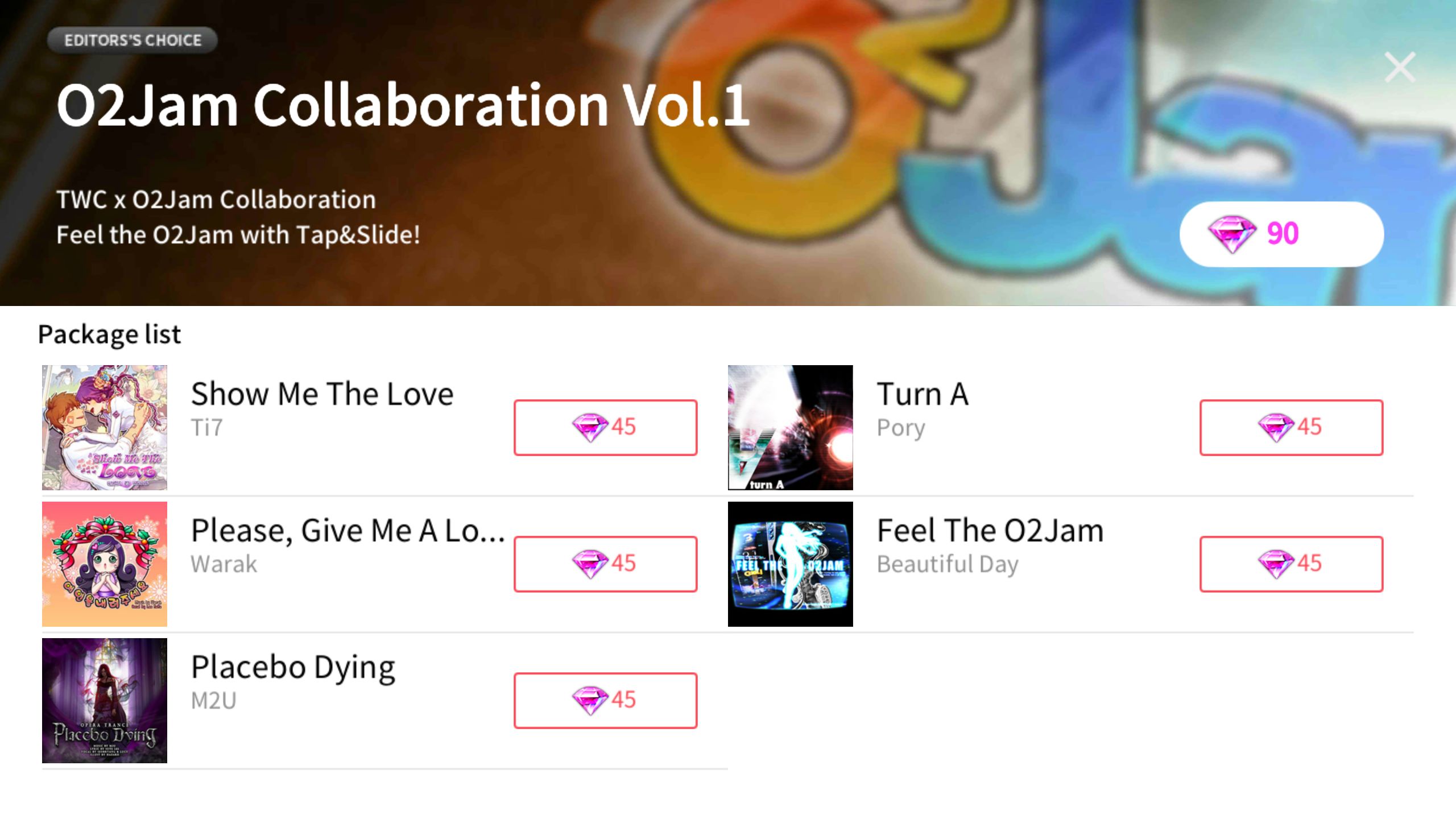Close the O2Jam Collaboration package dialog
Image resolution: width=1456 pixels, height=819 pixels.
pos(1400,68)
